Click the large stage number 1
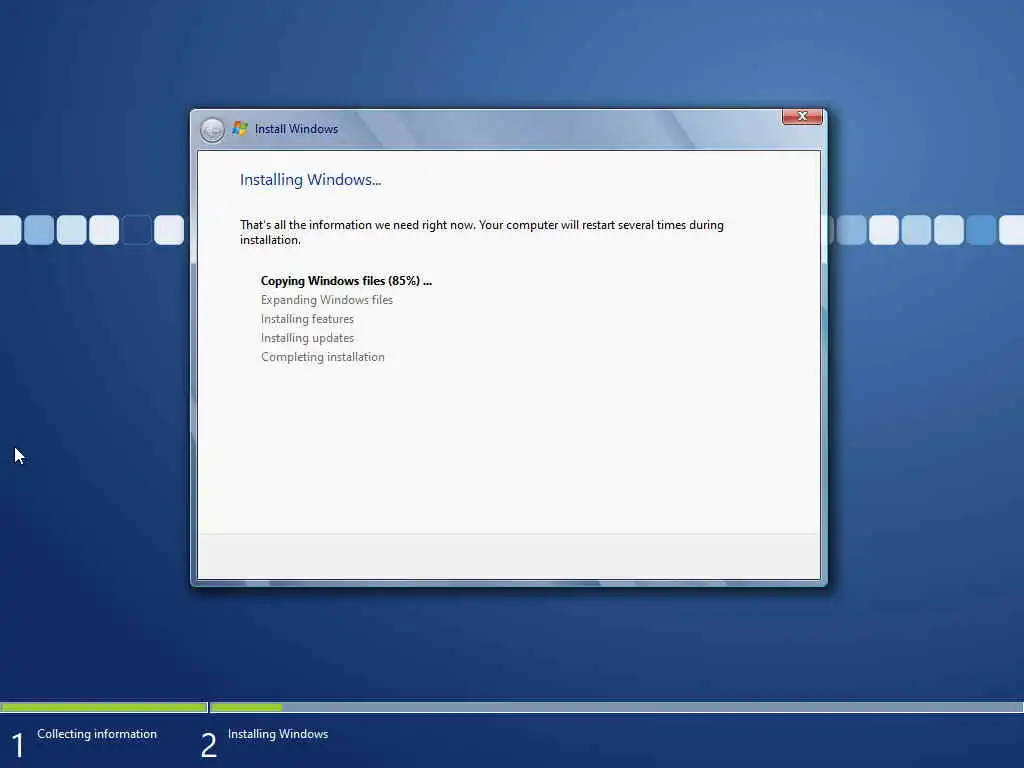Viewport: 1024px width, 768px height. 18,745
